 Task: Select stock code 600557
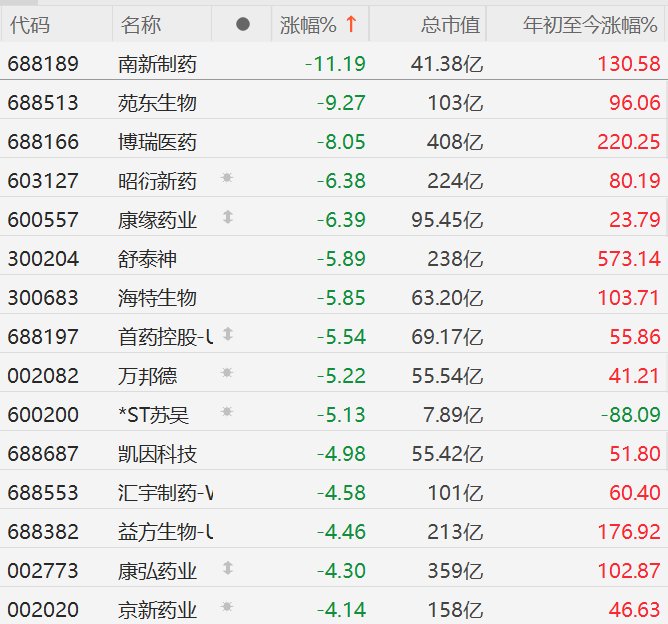click(x=43, y=220)
